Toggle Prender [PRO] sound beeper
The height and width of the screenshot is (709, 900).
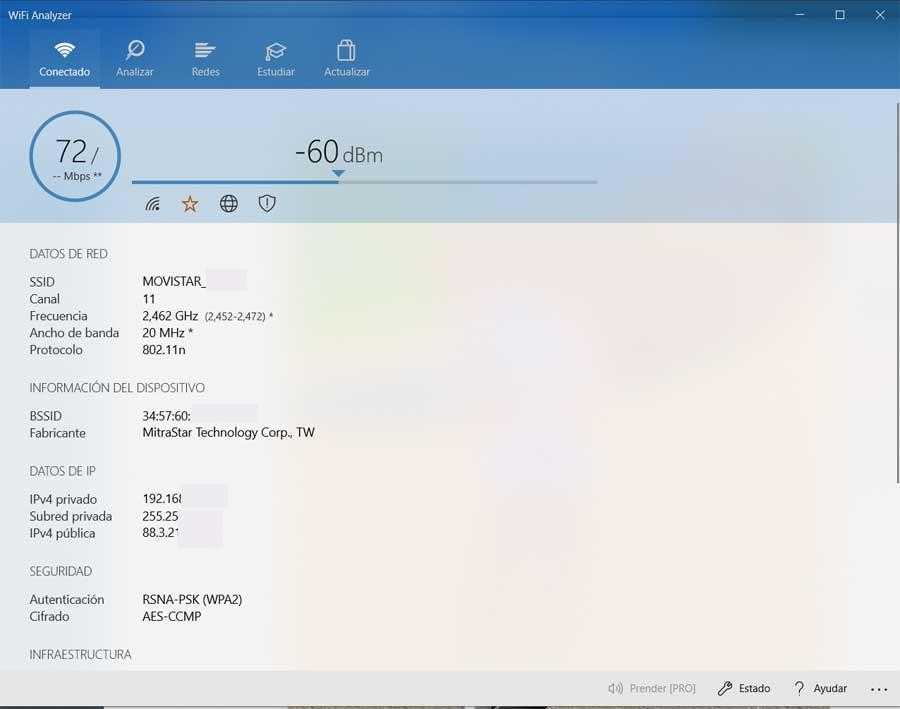point(651,688)
